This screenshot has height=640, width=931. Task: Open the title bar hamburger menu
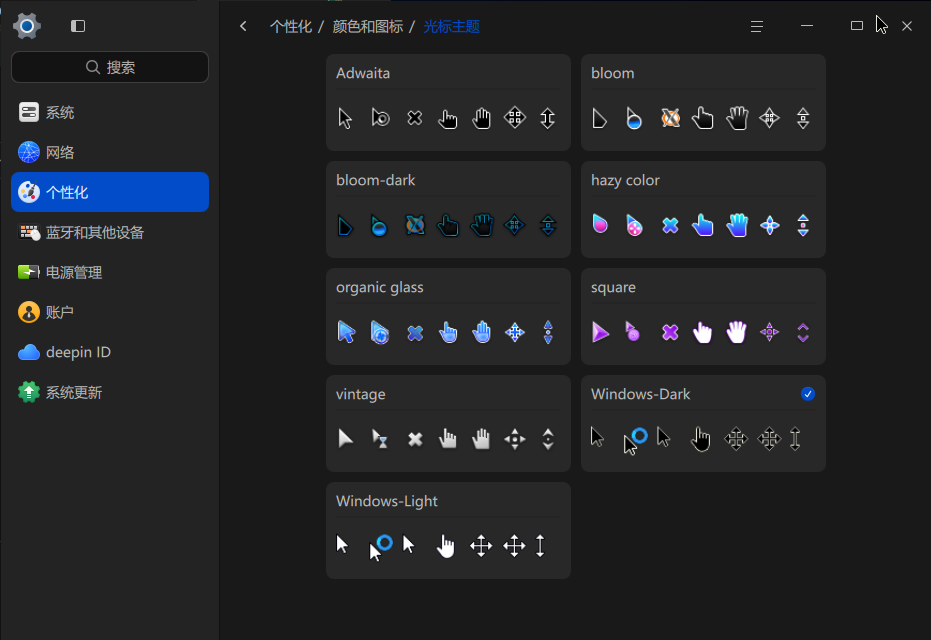click(756, 26)
